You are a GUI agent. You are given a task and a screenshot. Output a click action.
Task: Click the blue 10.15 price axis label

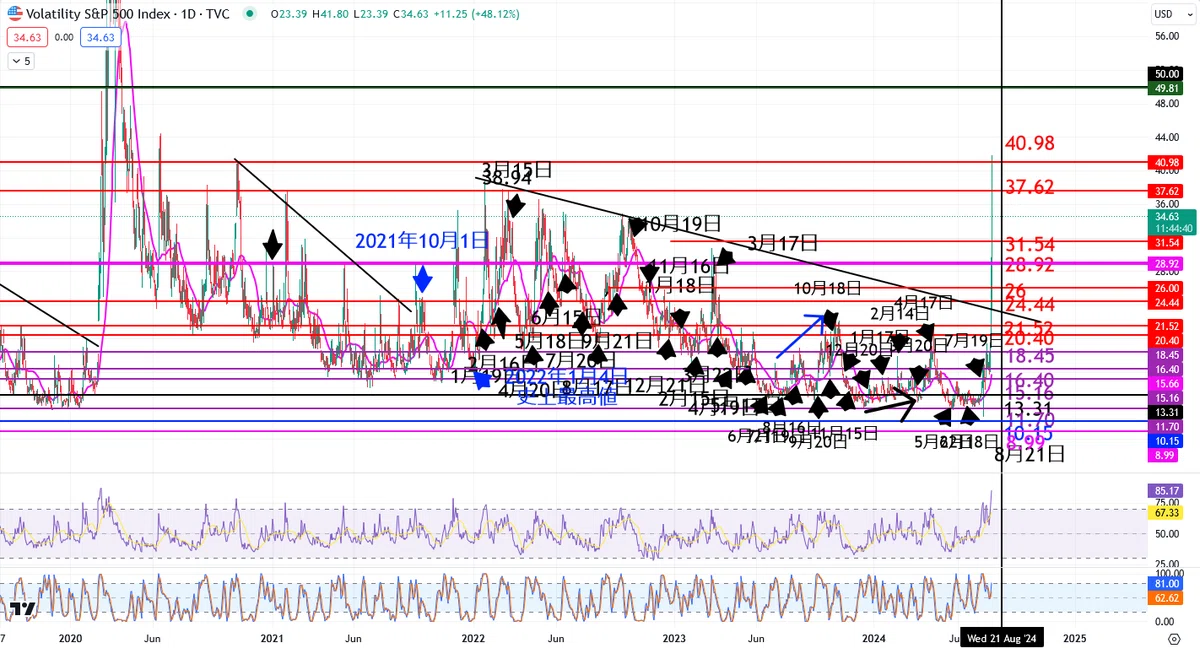click(1167, 440)
